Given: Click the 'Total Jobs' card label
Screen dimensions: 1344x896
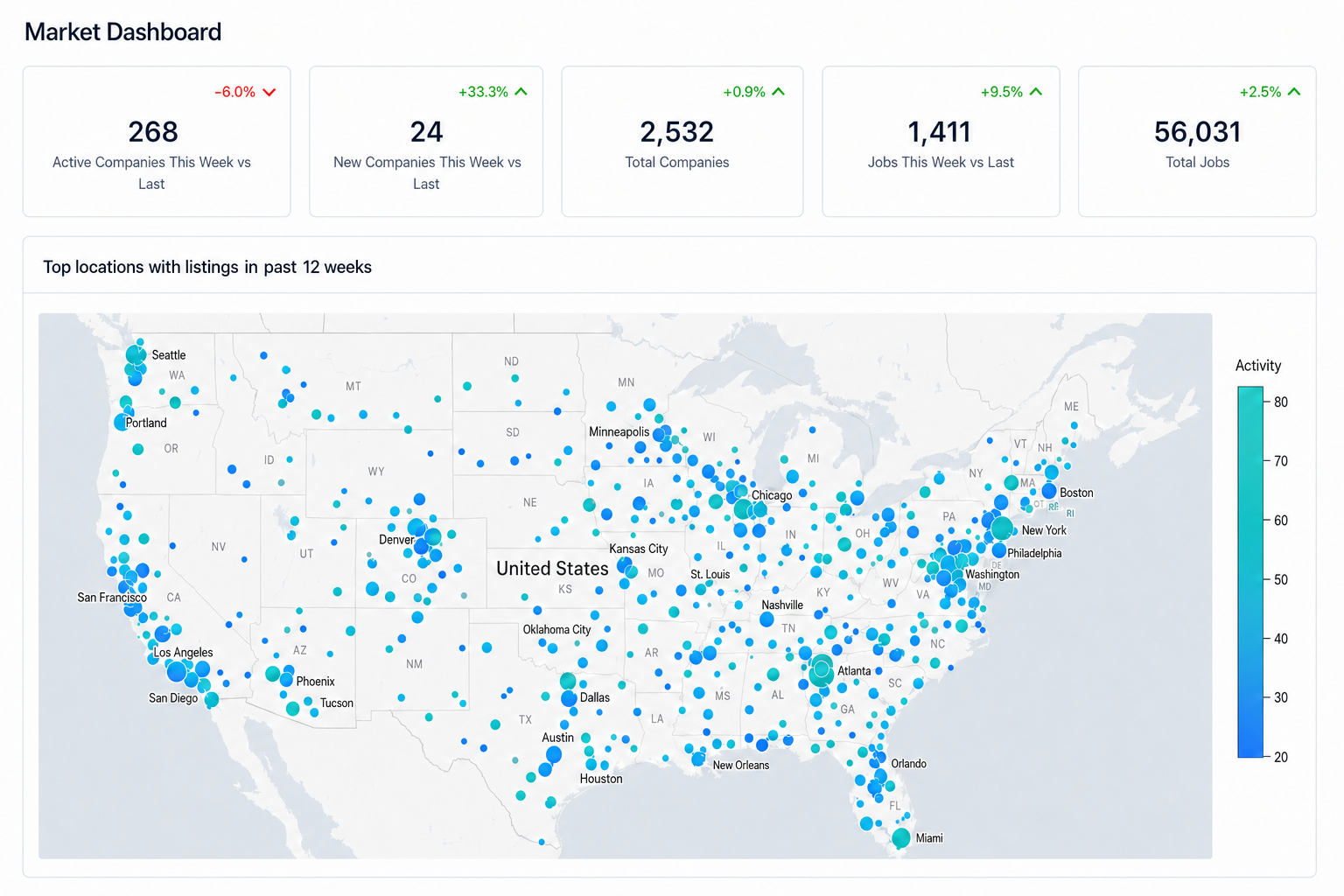Looking at the screenshot, I should pos(1197,163).
